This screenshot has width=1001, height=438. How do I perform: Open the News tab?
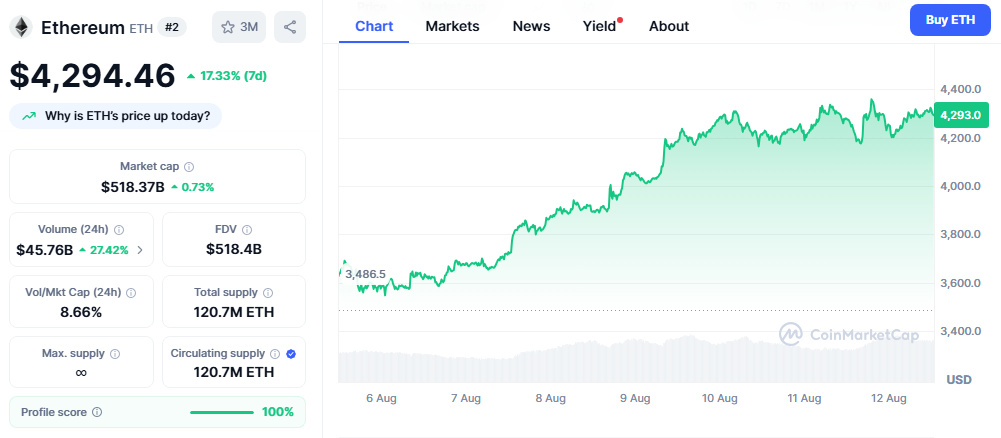coord(531,26)
